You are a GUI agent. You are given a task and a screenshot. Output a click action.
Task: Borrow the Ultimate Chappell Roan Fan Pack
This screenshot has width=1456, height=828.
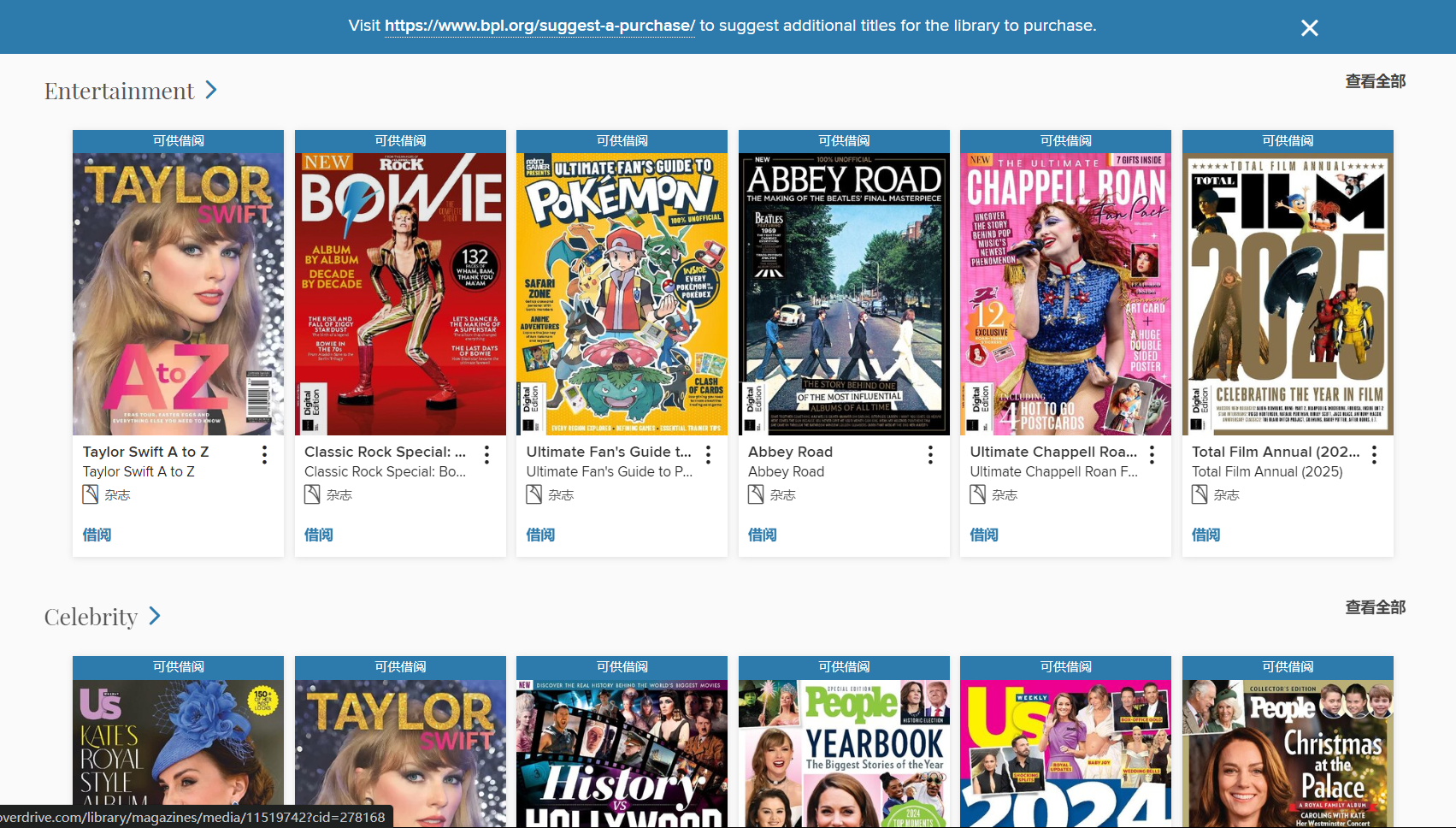984,535
